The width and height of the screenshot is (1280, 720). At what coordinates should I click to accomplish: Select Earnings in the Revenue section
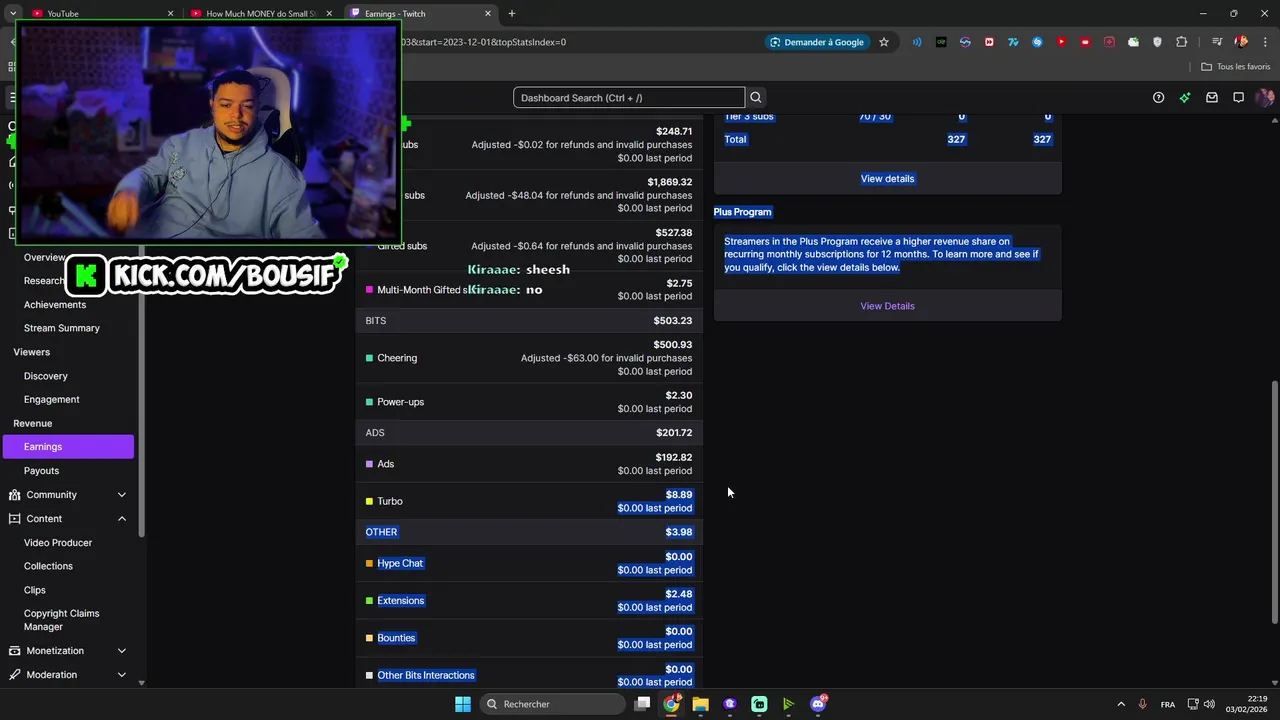click(x=68, y=447)
